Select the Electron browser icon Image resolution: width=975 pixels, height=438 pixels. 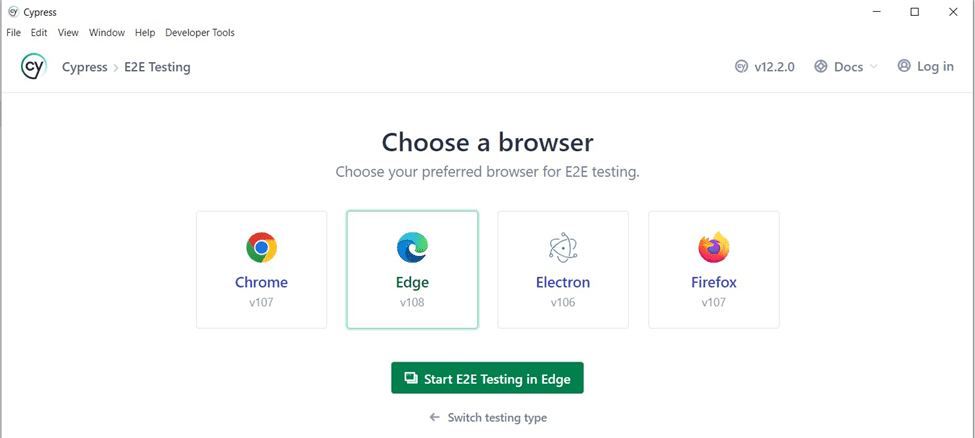pos(563,247)
